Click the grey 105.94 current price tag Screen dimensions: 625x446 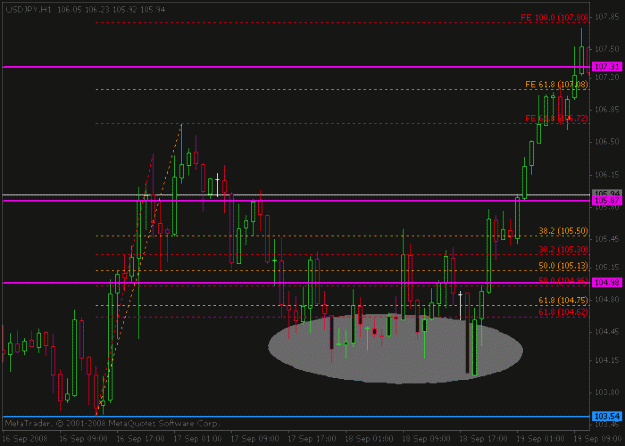(607, 194)
